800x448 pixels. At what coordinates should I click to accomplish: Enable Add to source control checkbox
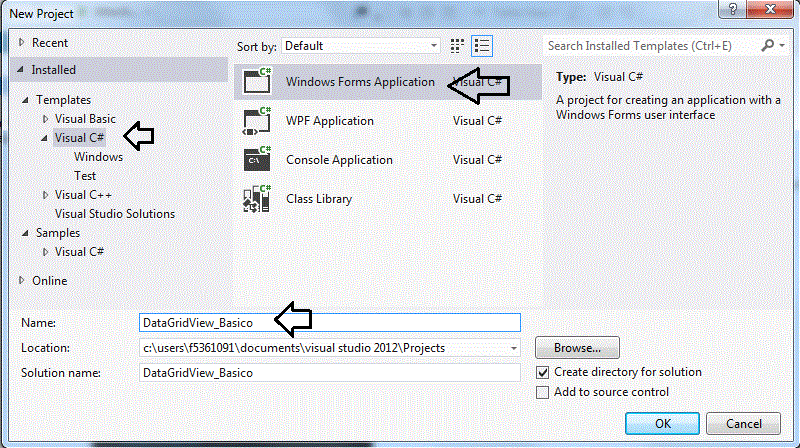543,392
